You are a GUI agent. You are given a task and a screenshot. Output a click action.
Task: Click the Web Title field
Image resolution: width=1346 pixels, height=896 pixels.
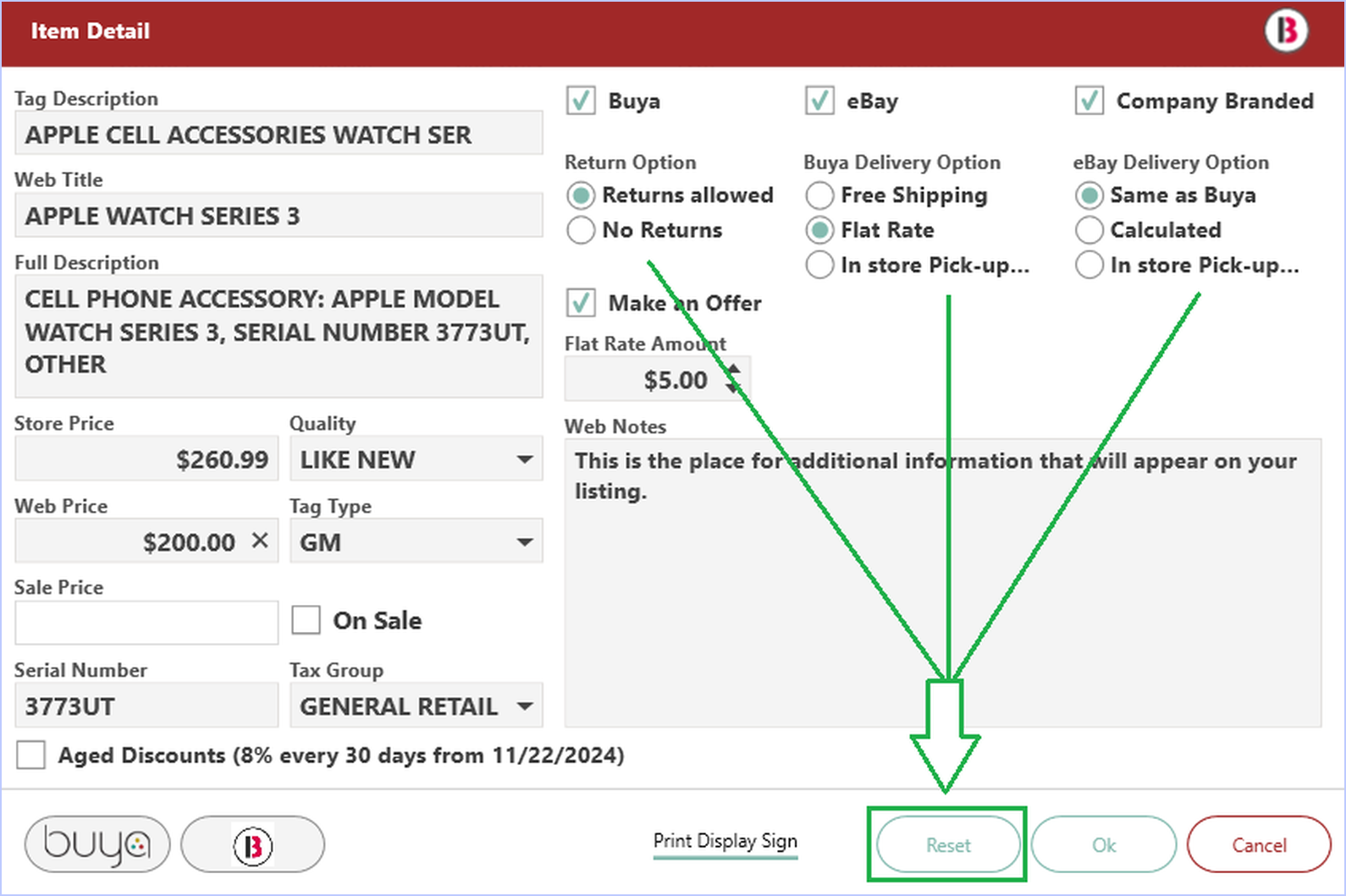coord(279,215)
